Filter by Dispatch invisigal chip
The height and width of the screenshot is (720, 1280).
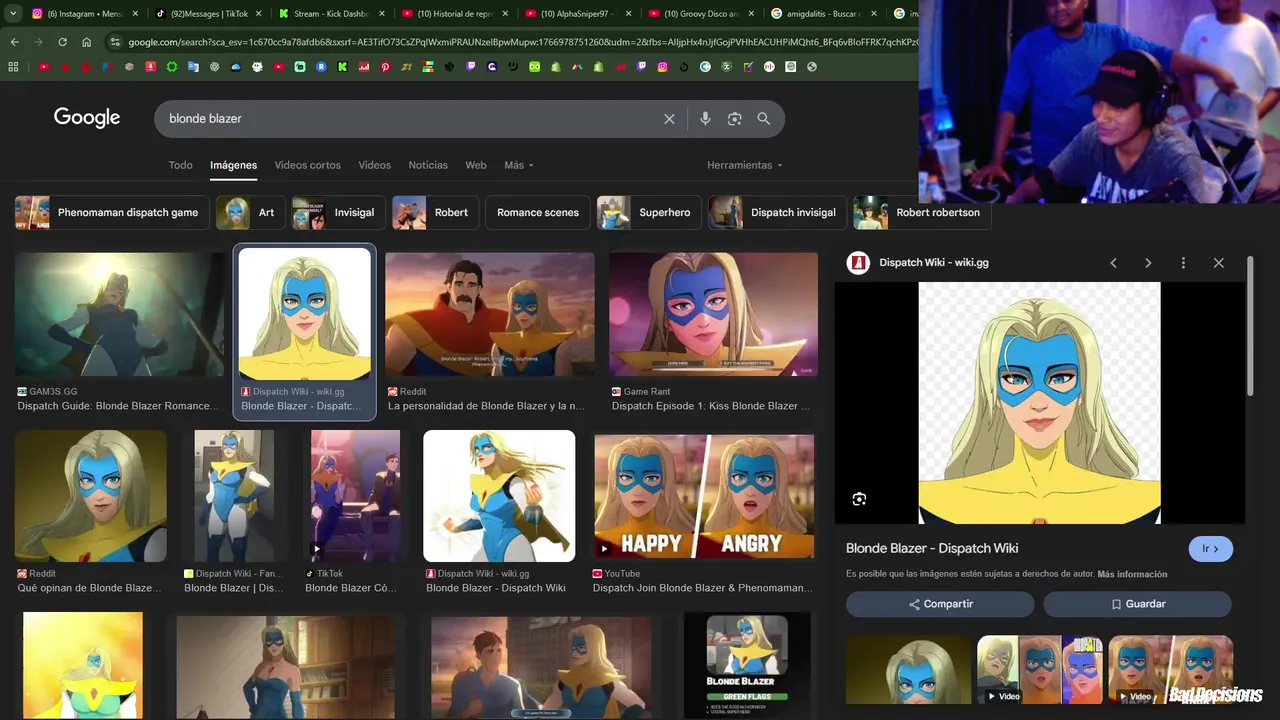pyautogui.click(x=777, y=212)
